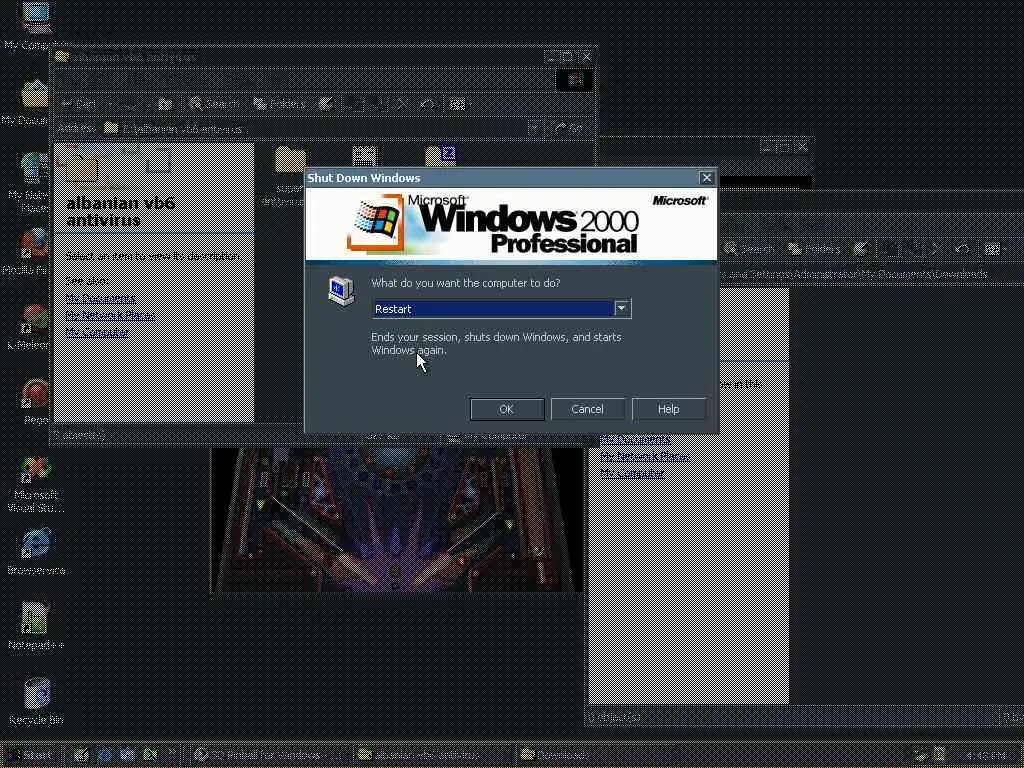
Task: Click Help in Shut Down dialog
Action: [x=668, y=409]
